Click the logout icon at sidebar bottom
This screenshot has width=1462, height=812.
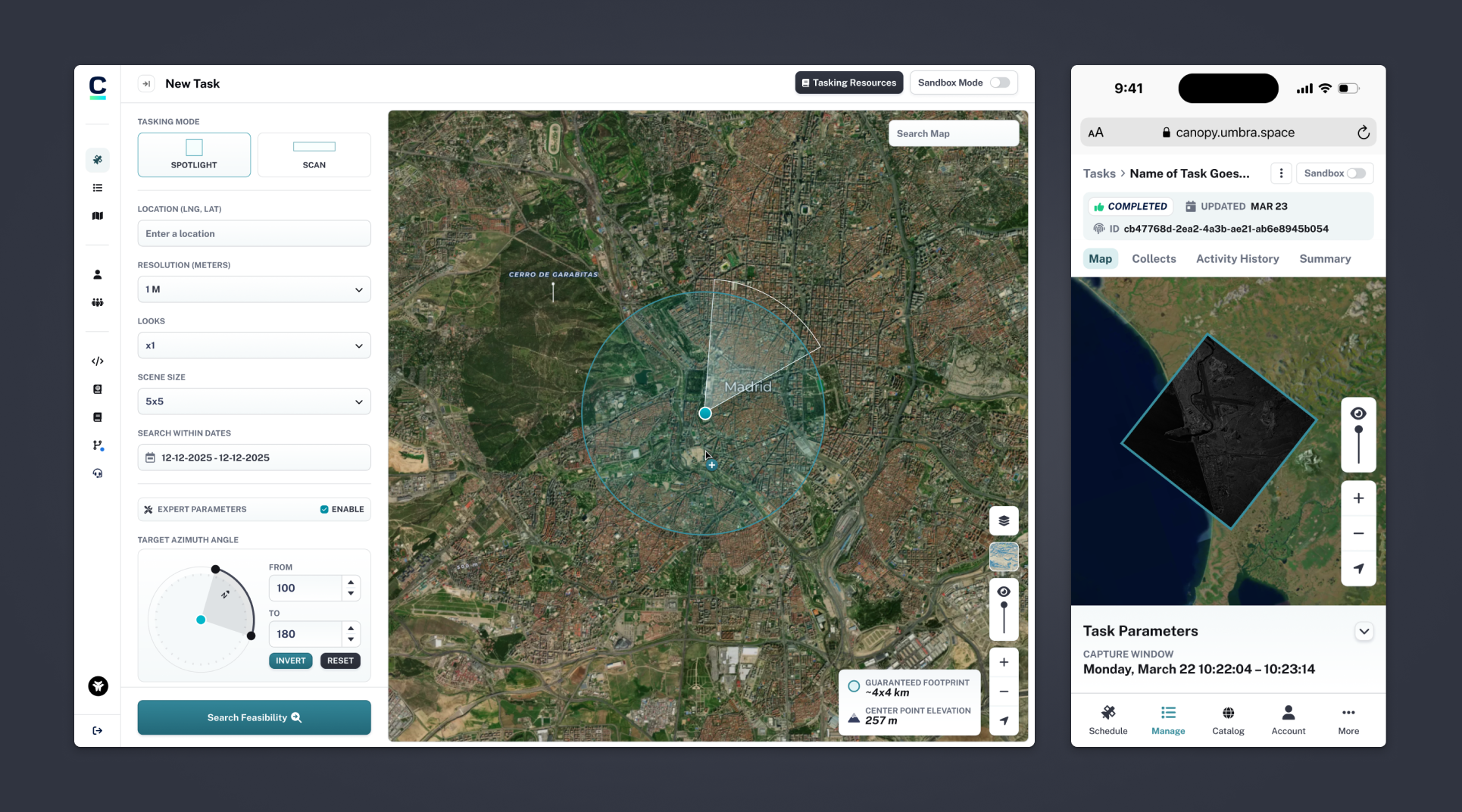tap(98, 731)
